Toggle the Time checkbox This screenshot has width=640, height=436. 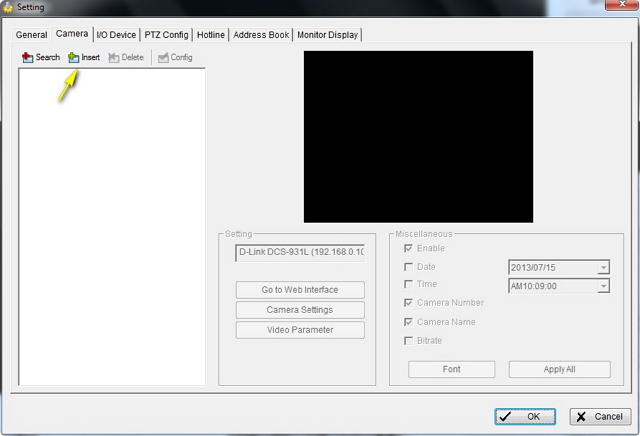[x=408, y=284]
